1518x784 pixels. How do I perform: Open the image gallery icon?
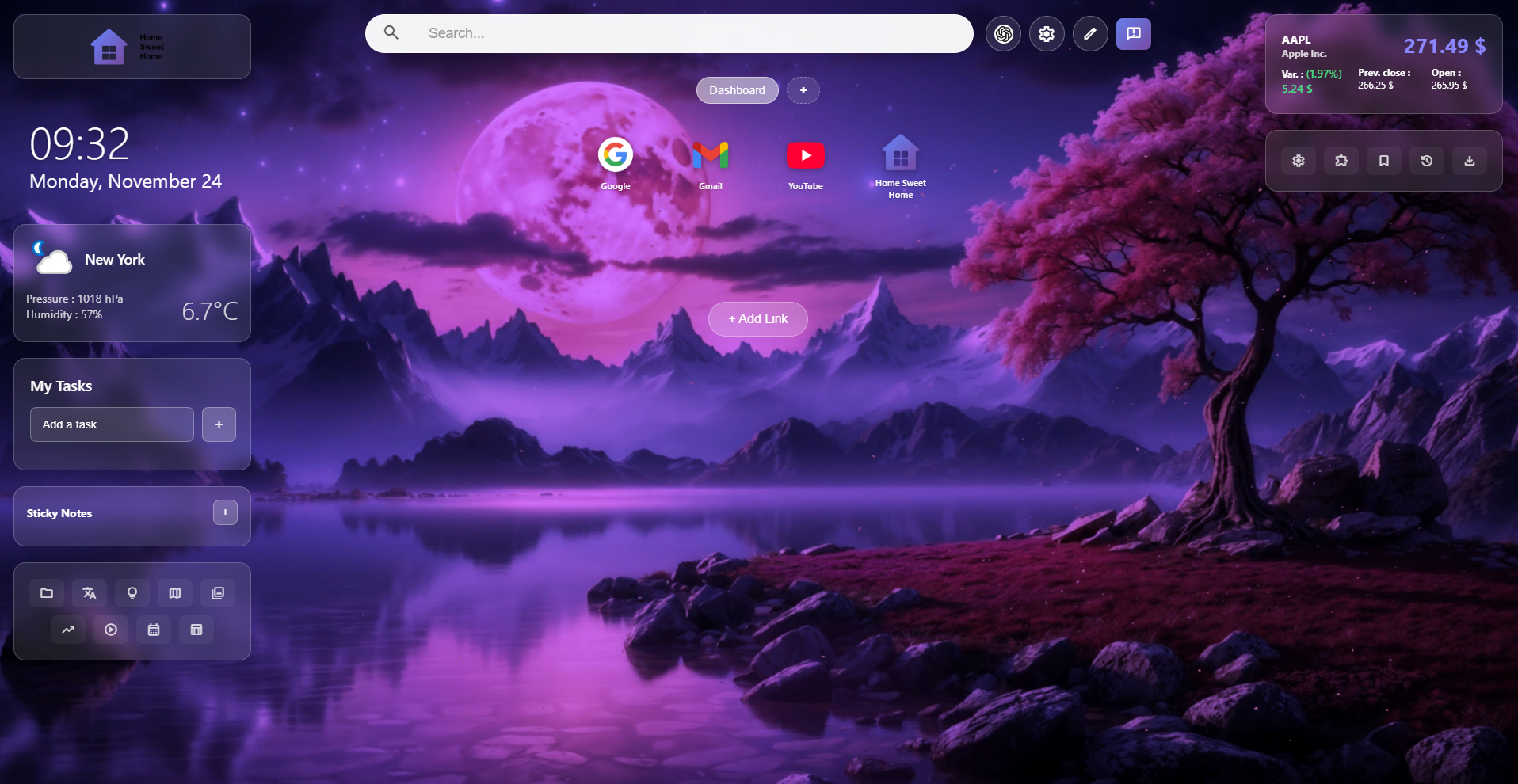(x=218, y=593)
